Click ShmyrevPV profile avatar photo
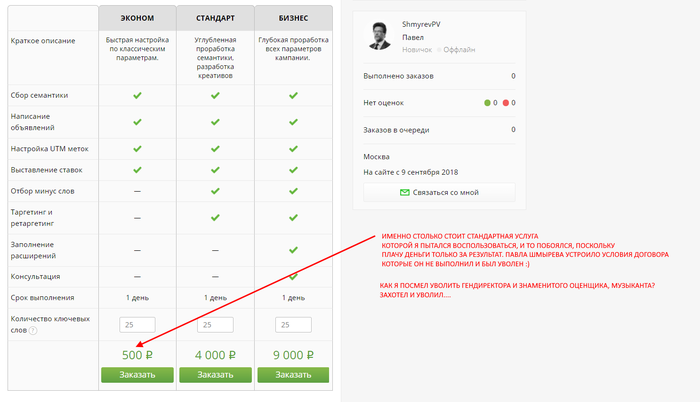This screenshot has width=700, height=402. click(x=380, y=36)
